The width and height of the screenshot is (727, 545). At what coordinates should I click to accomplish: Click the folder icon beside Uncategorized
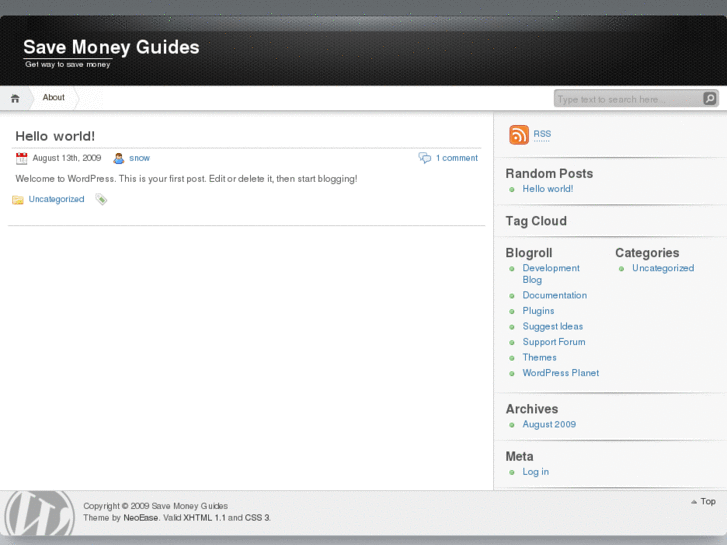coord(18,200)
